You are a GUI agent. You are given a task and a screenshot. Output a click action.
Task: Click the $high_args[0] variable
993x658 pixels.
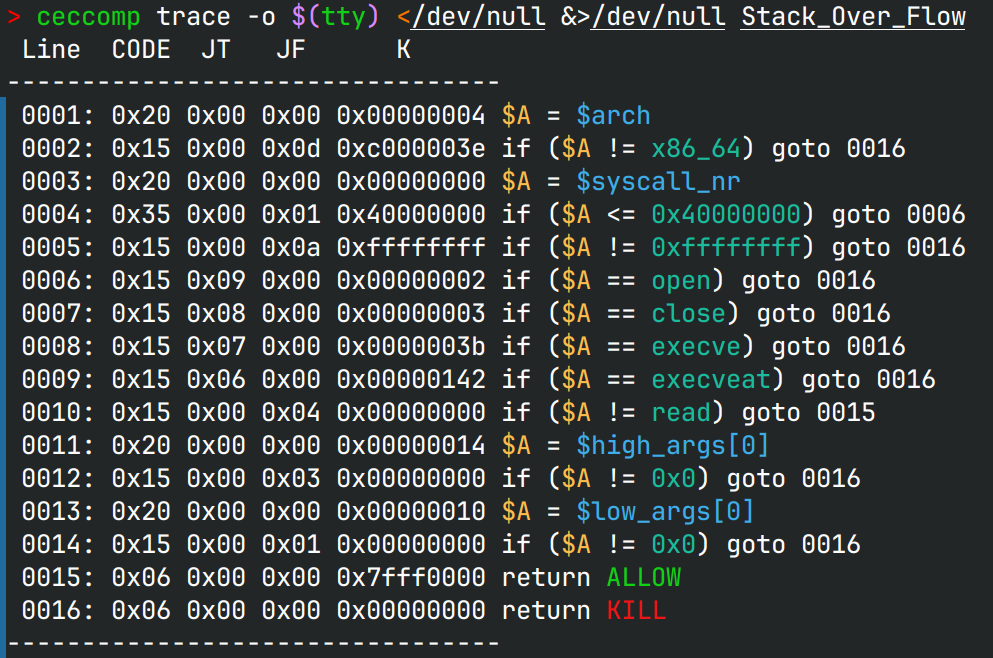point(673,446)
